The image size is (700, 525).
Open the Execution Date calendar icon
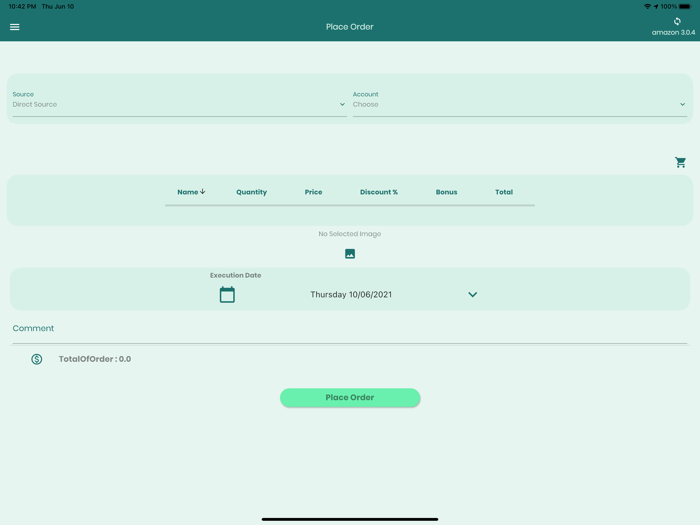pos(227,295)
